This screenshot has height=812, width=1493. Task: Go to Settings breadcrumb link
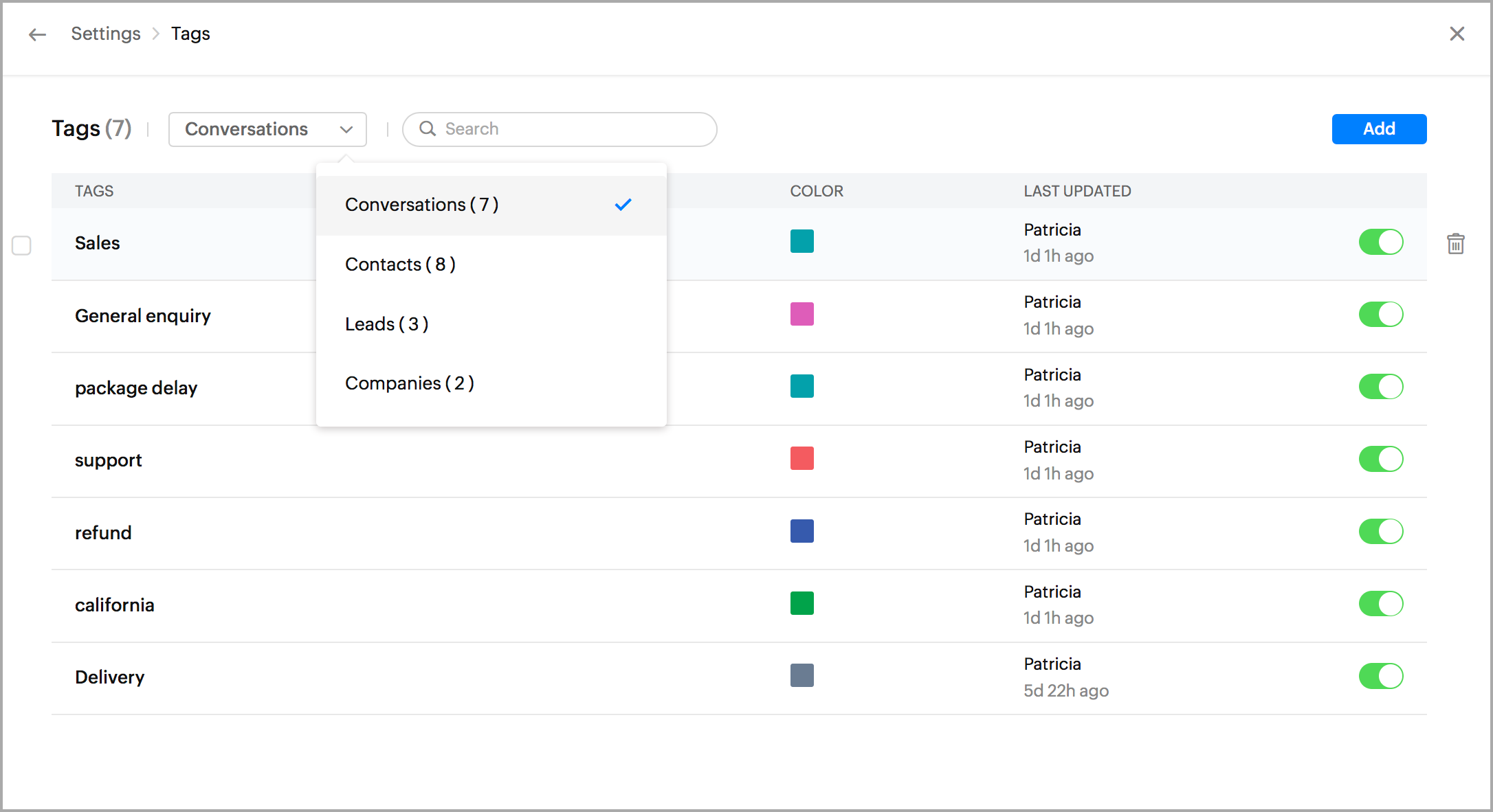[106, 34]
